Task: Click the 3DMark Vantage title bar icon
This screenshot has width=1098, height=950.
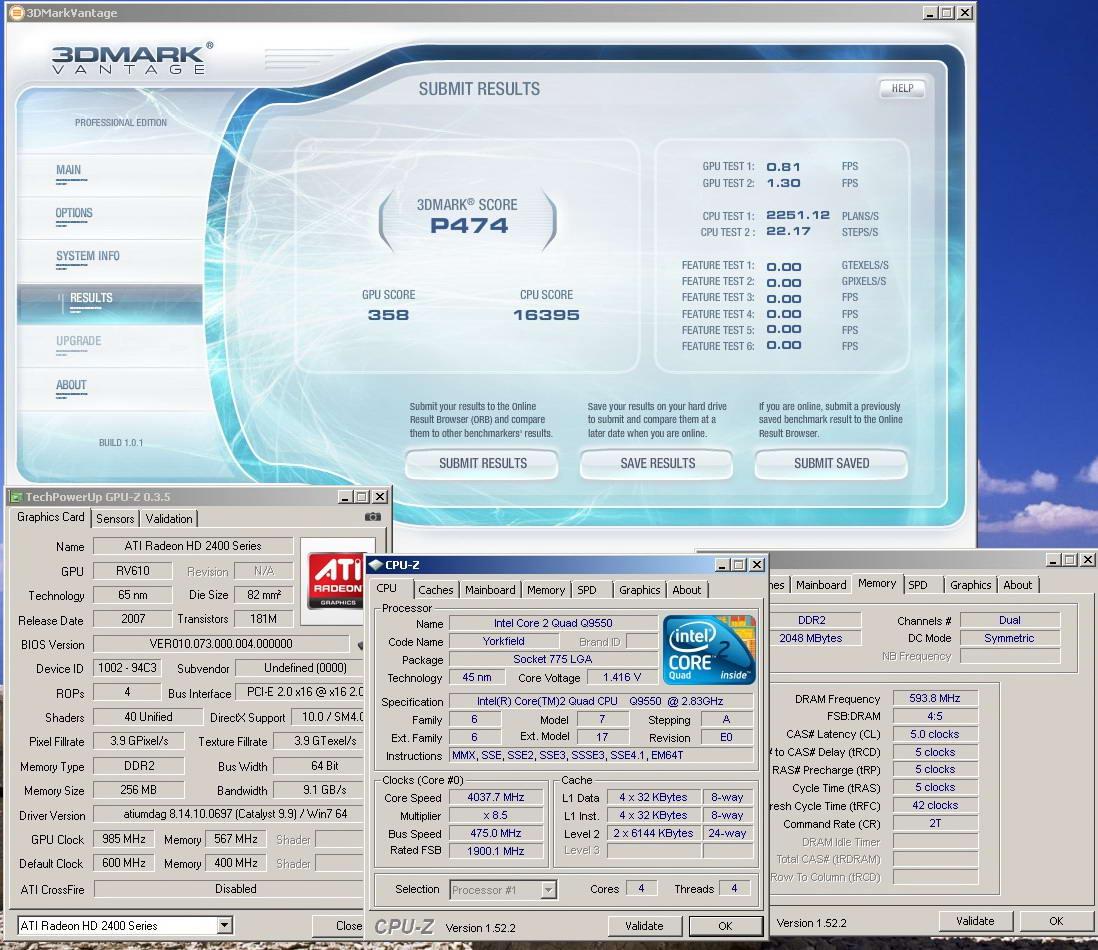Action: coord(16,13)
